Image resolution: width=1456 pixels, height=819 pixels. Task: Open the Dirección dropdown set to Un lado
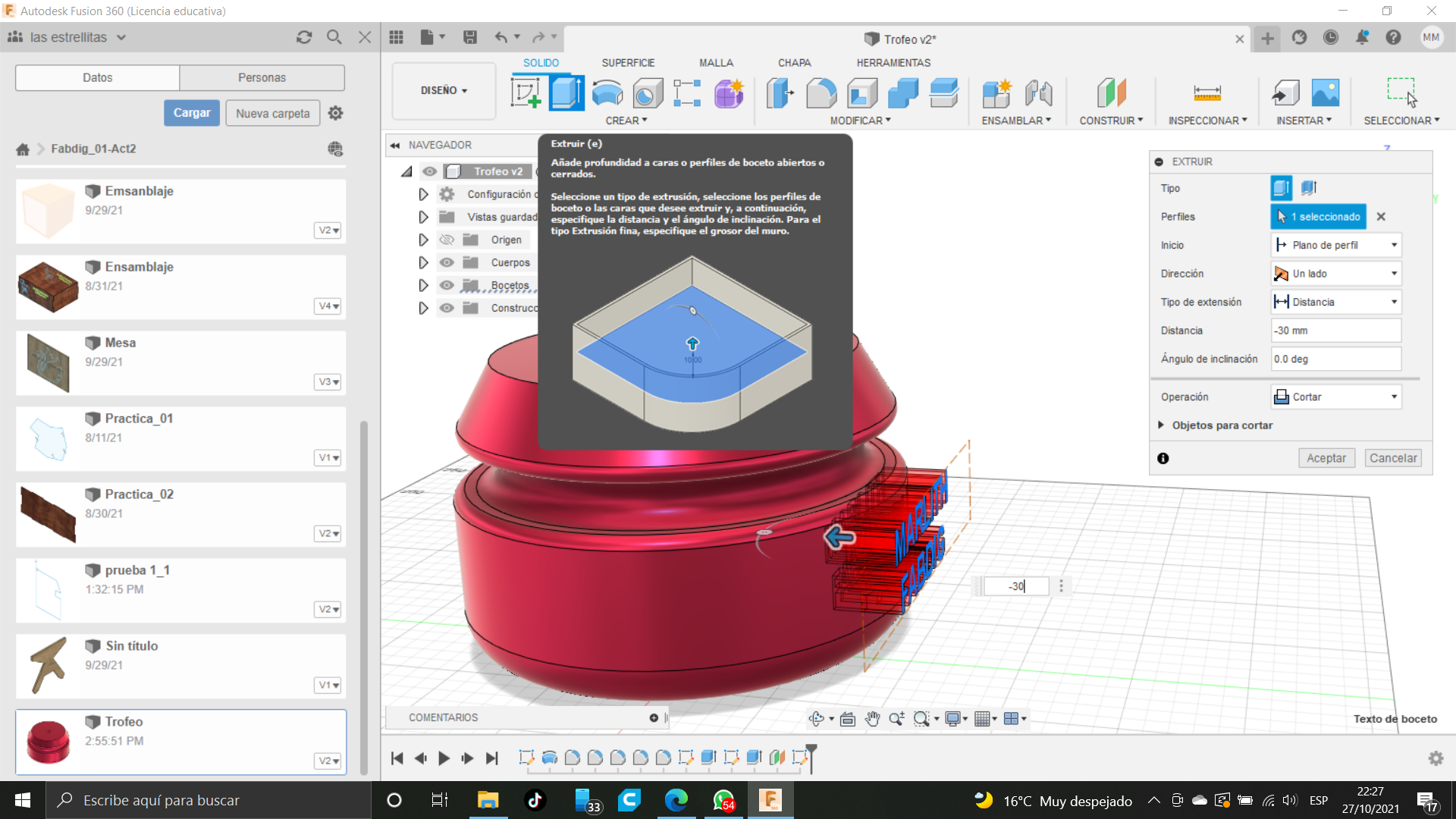tap(1335, 274)
